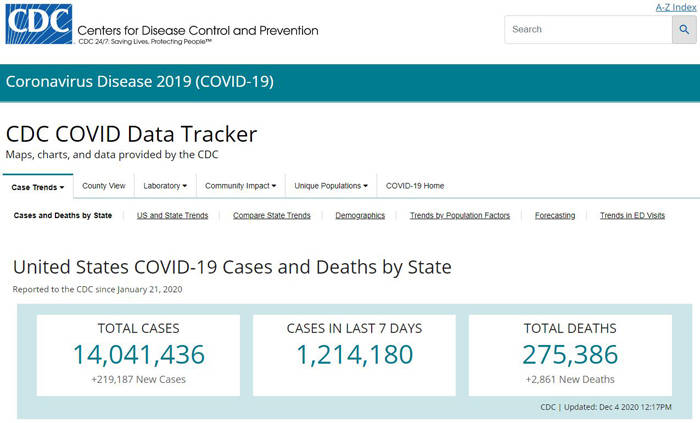
Task: Open the A-Z Index link
Action: click(x=676, y=7)
